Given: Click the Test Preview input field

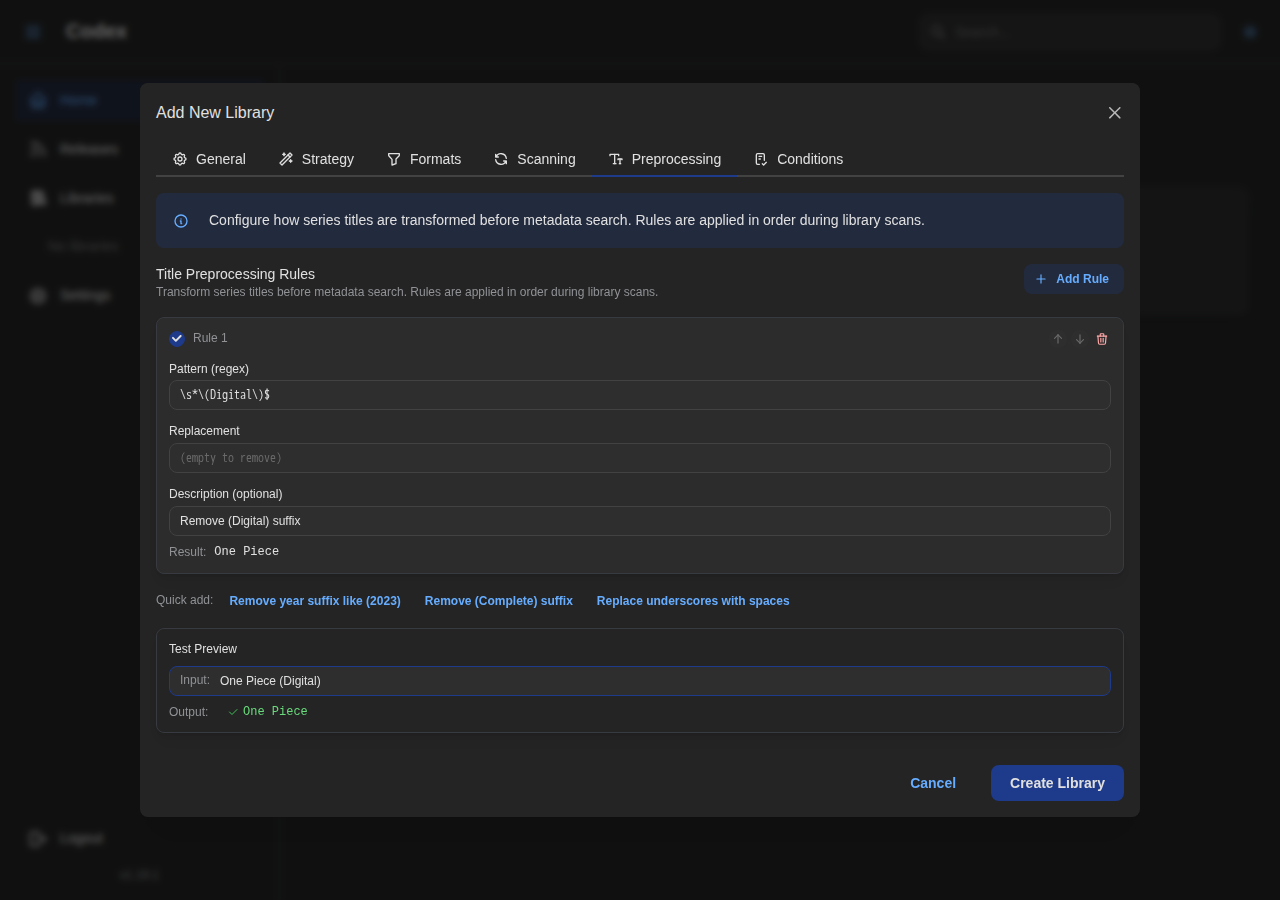Looking at the screenshot, I should [x=640, y=681].
